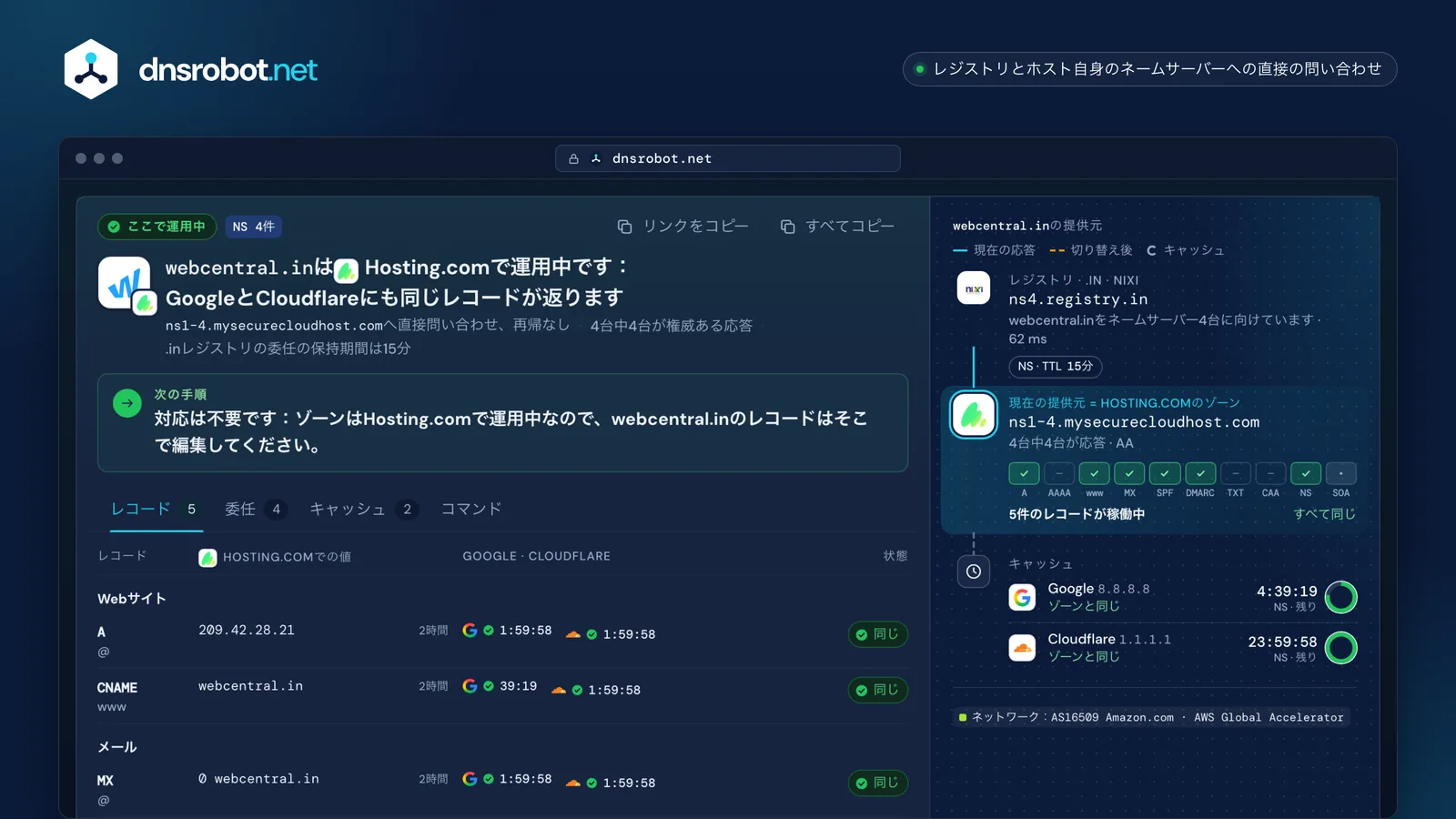Click the CNAME value webcentral.in
Image resolution: width=1456 pixels, height=819 pixels.
point(251,686)
